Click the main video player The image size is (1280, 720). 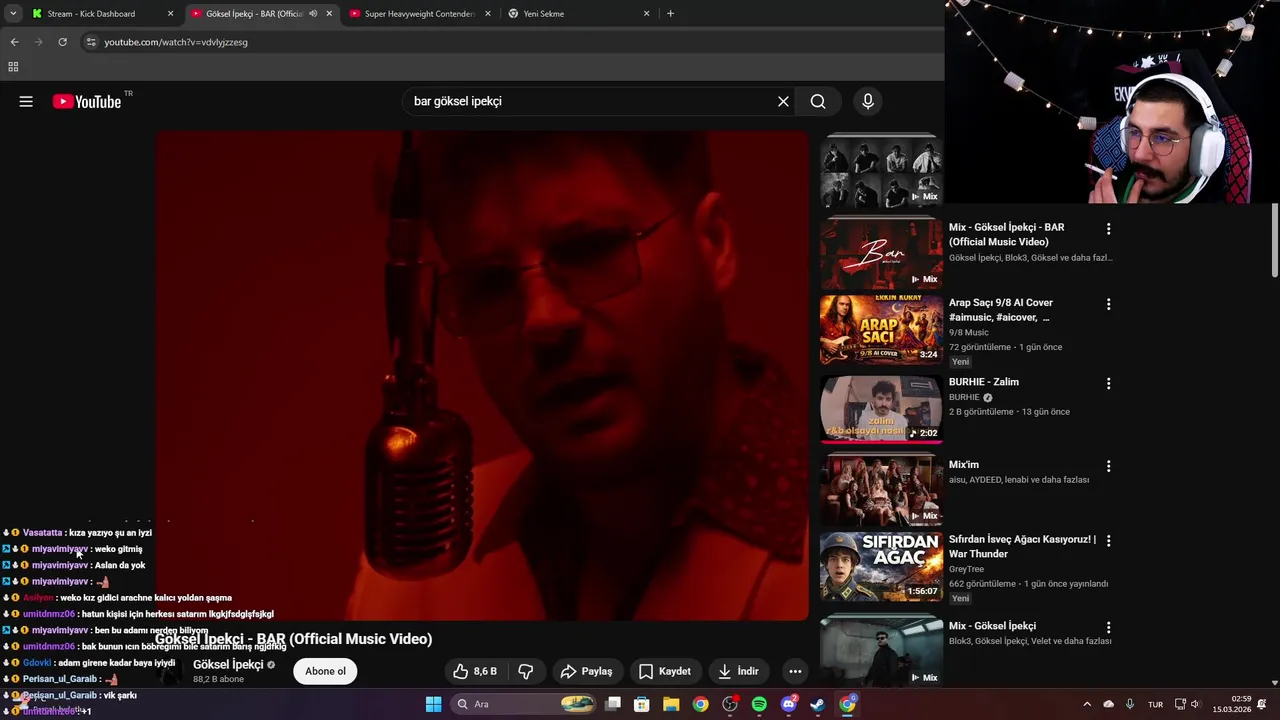pyautogui.click(x=481, y=376)
